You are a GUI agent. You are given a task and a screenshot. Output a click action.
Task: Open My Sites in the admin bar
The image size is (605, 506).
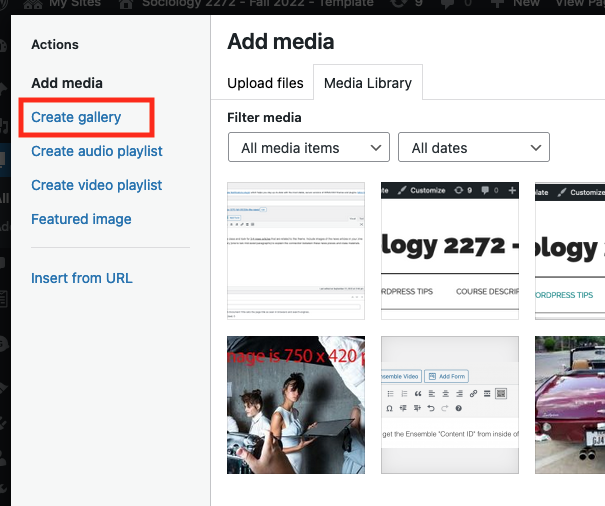[x=70, y=5]
